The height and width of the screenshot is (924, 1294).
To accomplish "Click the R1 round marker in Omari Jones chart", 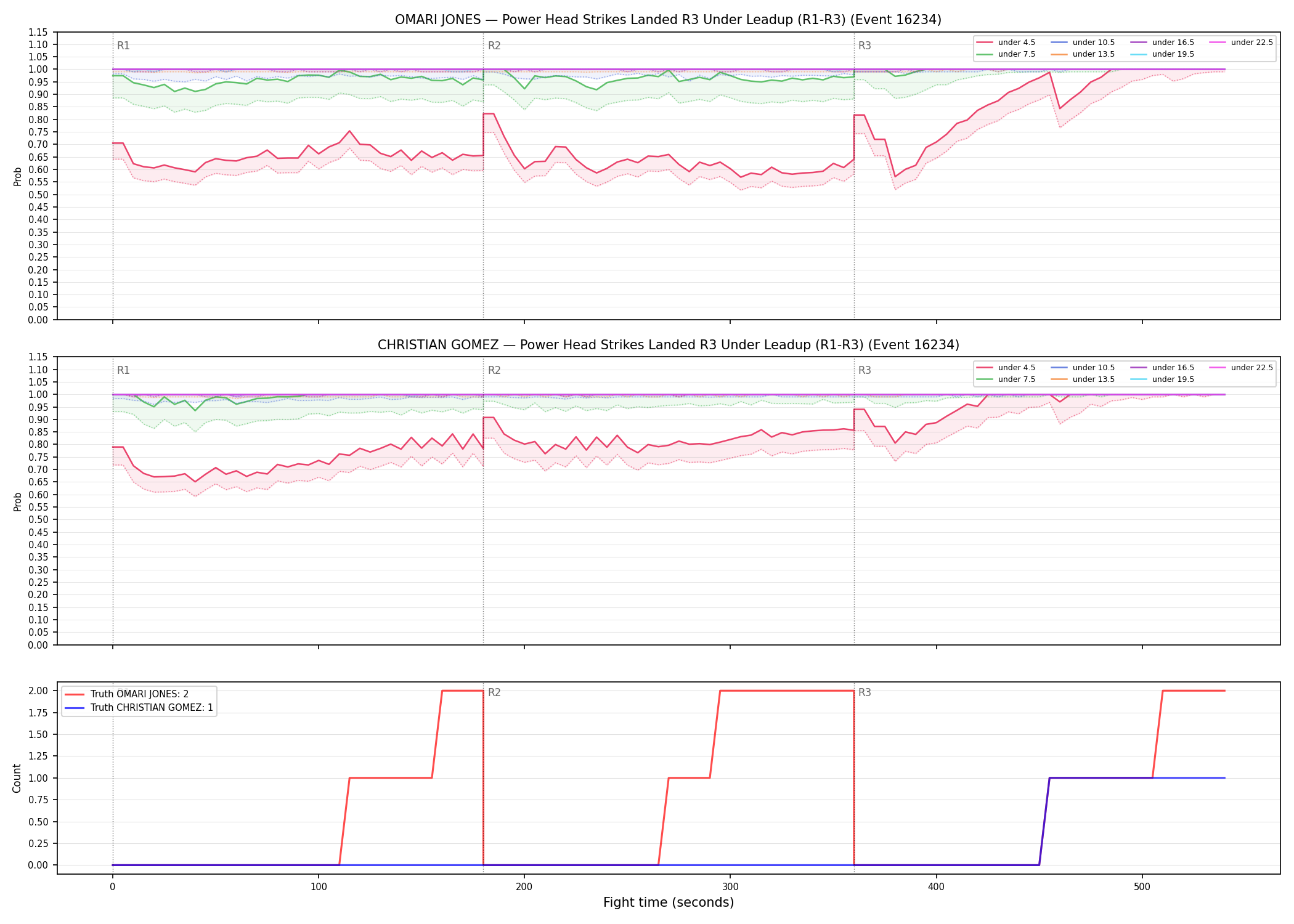I will (x=123, y=46).
